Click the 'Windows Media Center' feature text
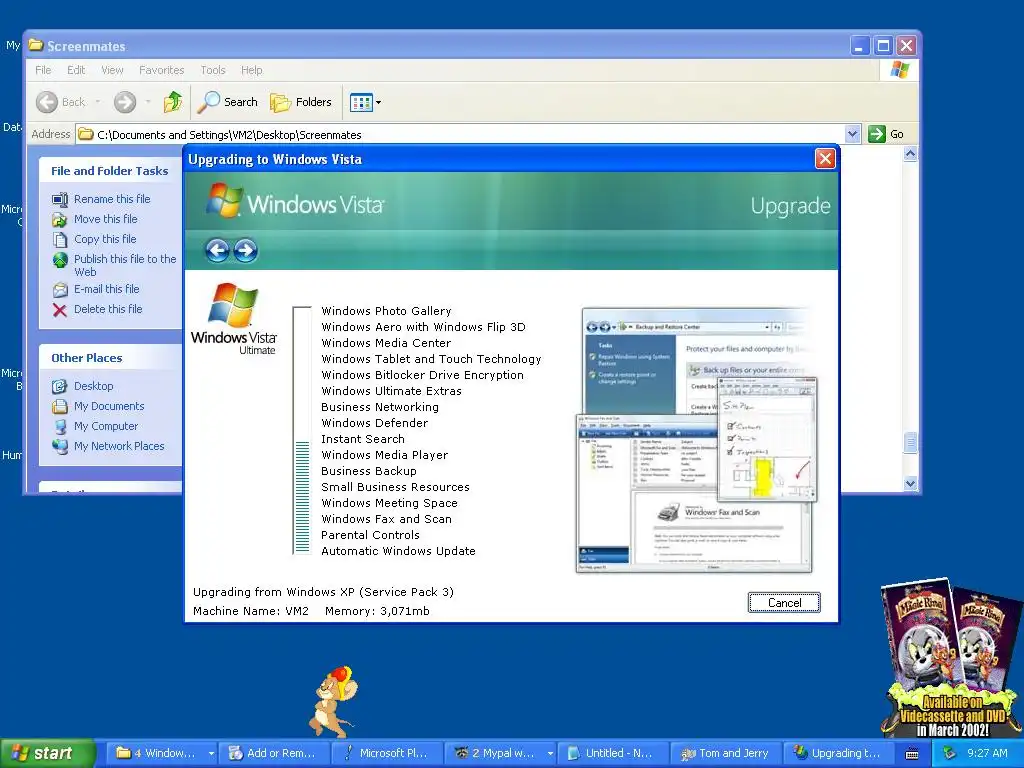 coord(386,343)
